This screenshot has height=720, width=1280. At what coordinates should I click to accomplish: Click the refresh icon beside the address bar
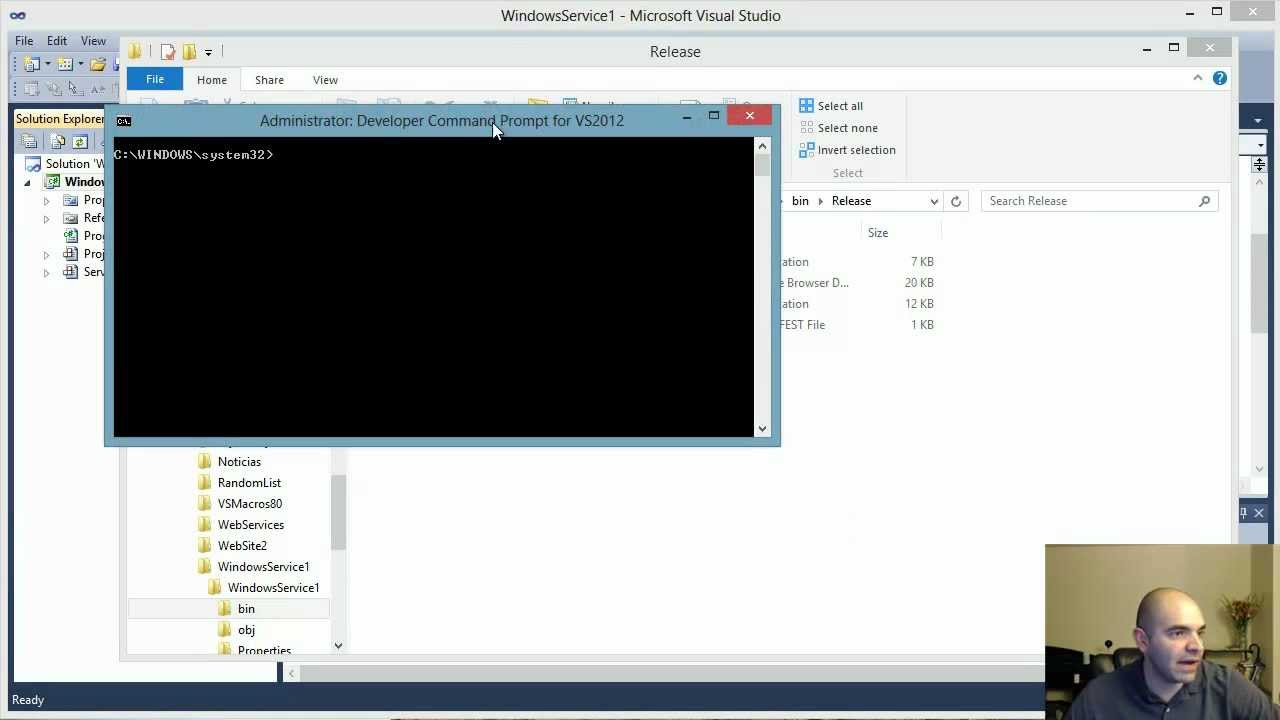tap(956, 201)
